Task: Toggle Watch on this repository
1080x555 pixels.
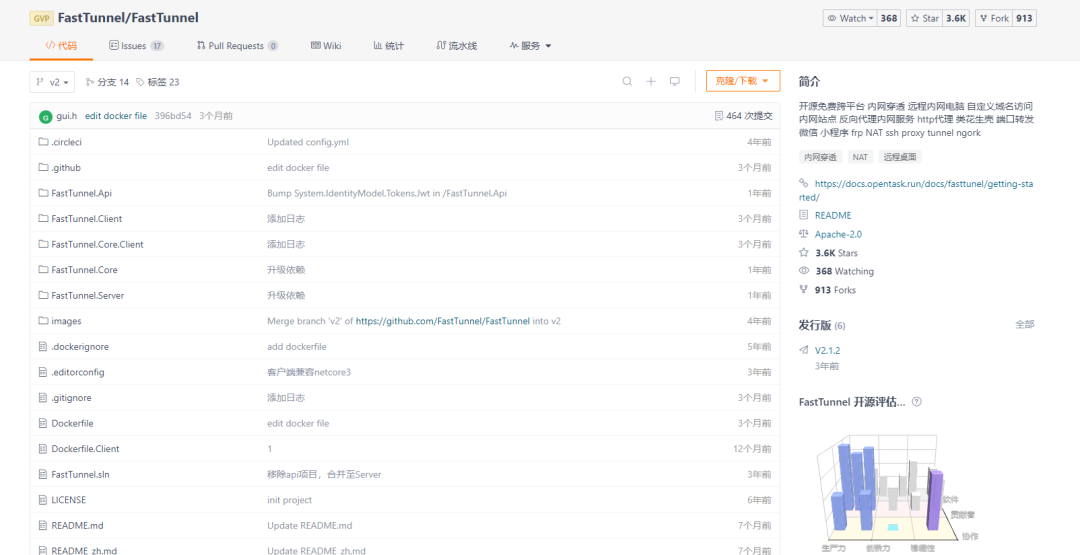Action: (849, 18)
